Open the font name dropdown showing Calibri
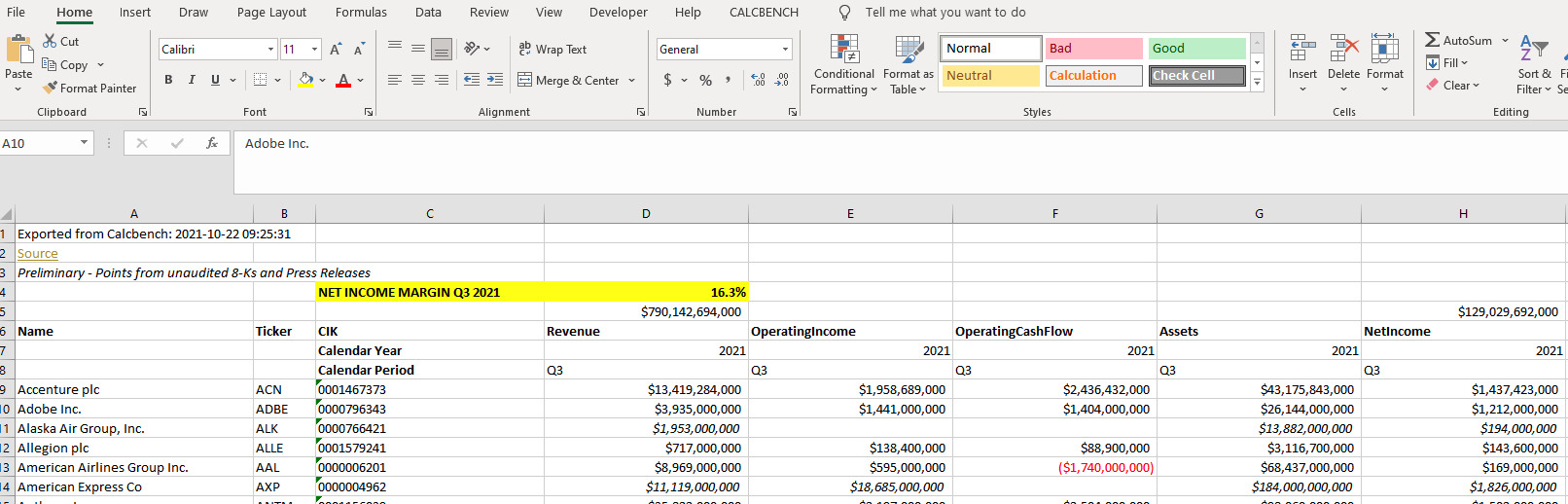1568x504 pixels. coord(270,50)
